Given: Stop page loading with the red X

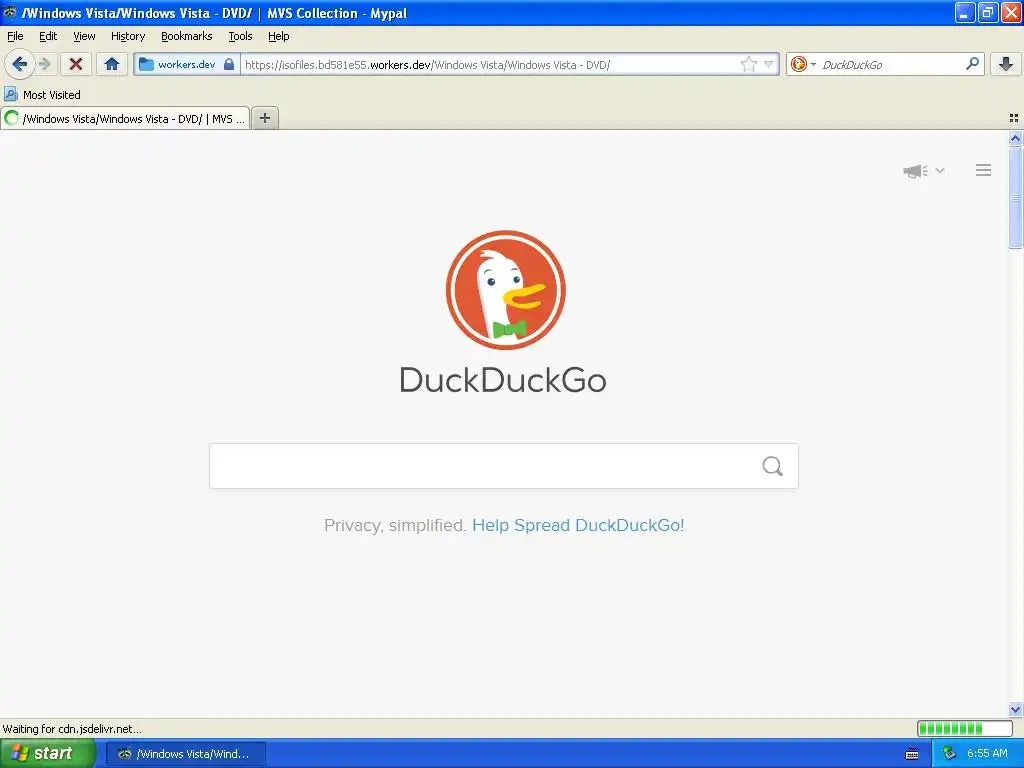Looking at the screenshot, I should (76, 64).
